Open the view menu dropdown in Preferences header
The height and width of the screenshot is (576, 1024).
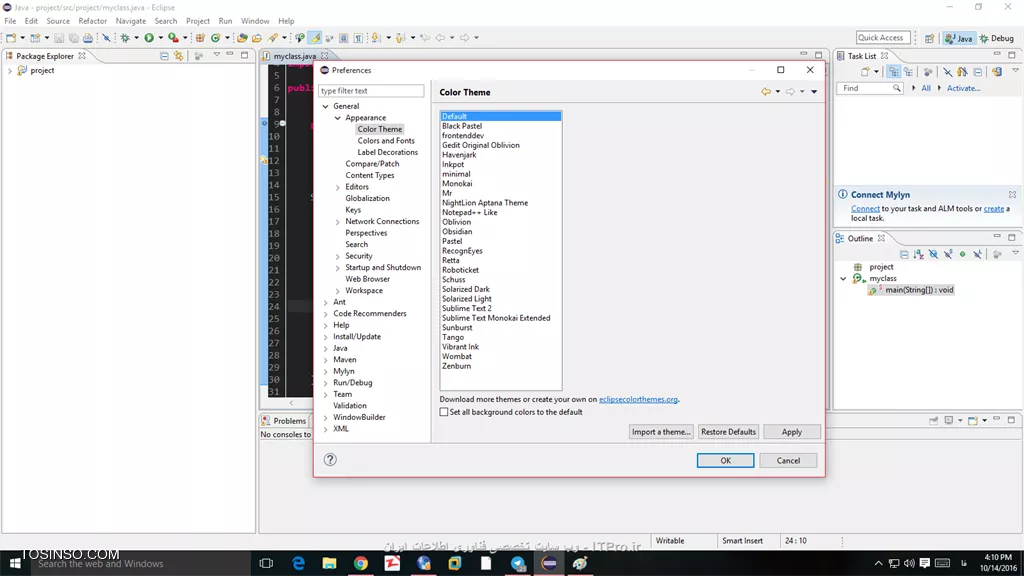tap(814, 92)
